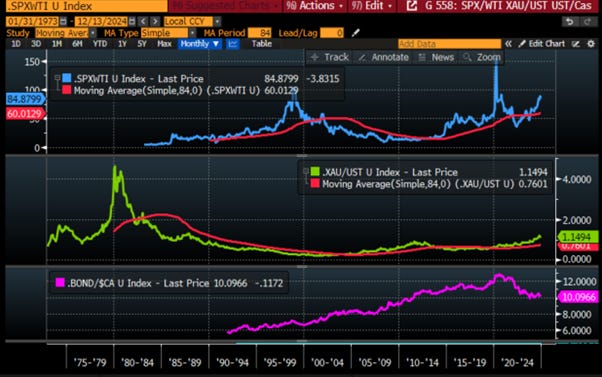The image size is (602, 377).
Task: Click the .SPXWTI U Index ticker field
Action: tap(87, 6)
